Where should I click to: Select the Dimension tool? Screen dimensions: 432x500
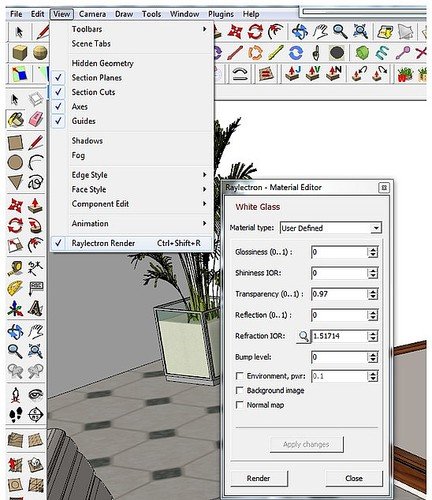35,268
